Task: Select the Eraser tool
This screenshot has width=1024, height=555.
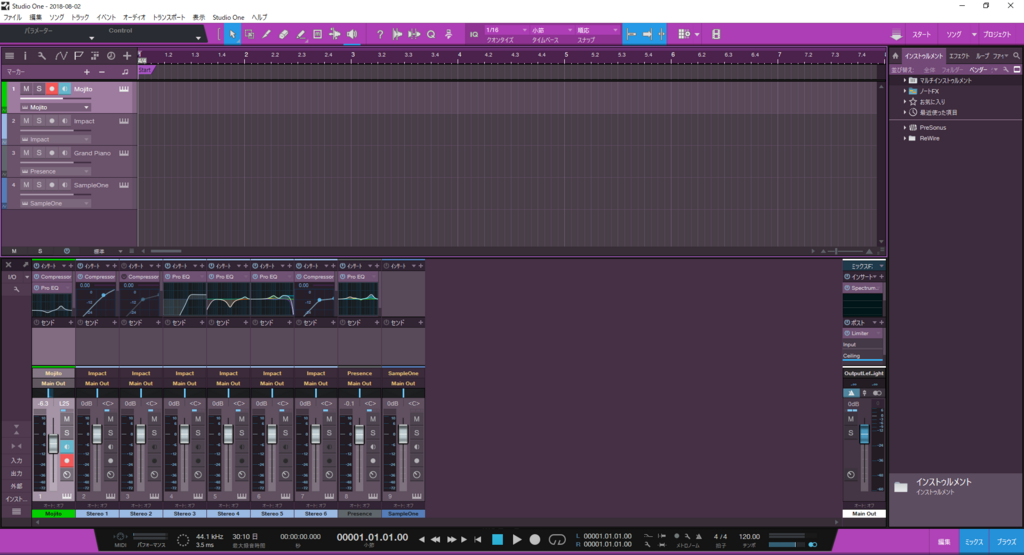Action: [283, 34]
